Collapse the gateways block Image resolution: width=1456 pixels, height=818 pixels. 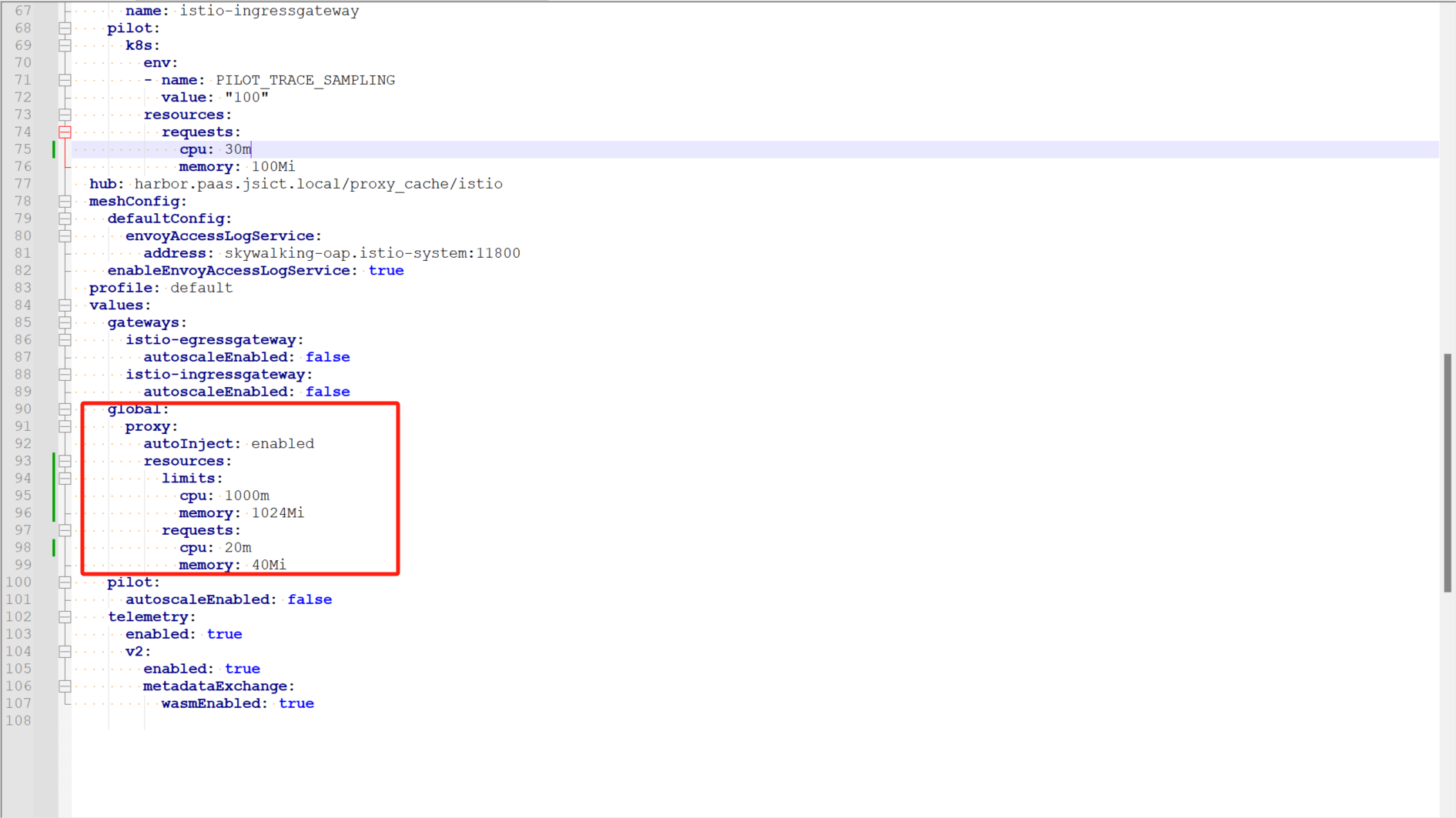pos(65,322)
